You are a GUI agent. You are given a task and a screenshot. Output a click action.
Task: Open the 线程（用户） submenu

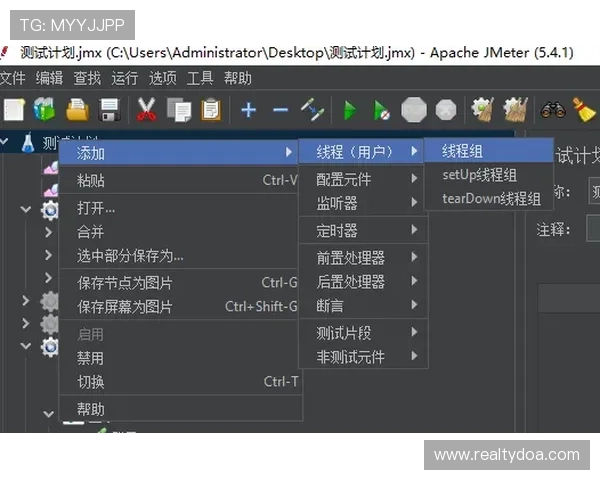point(362,152)
